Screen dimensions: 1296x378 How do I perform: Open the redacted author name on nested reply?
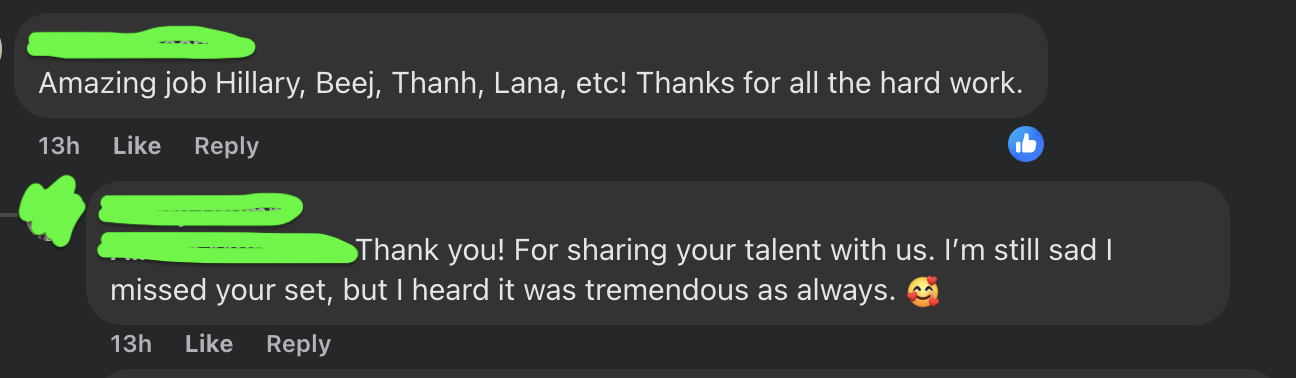click(x=202, y=209)
